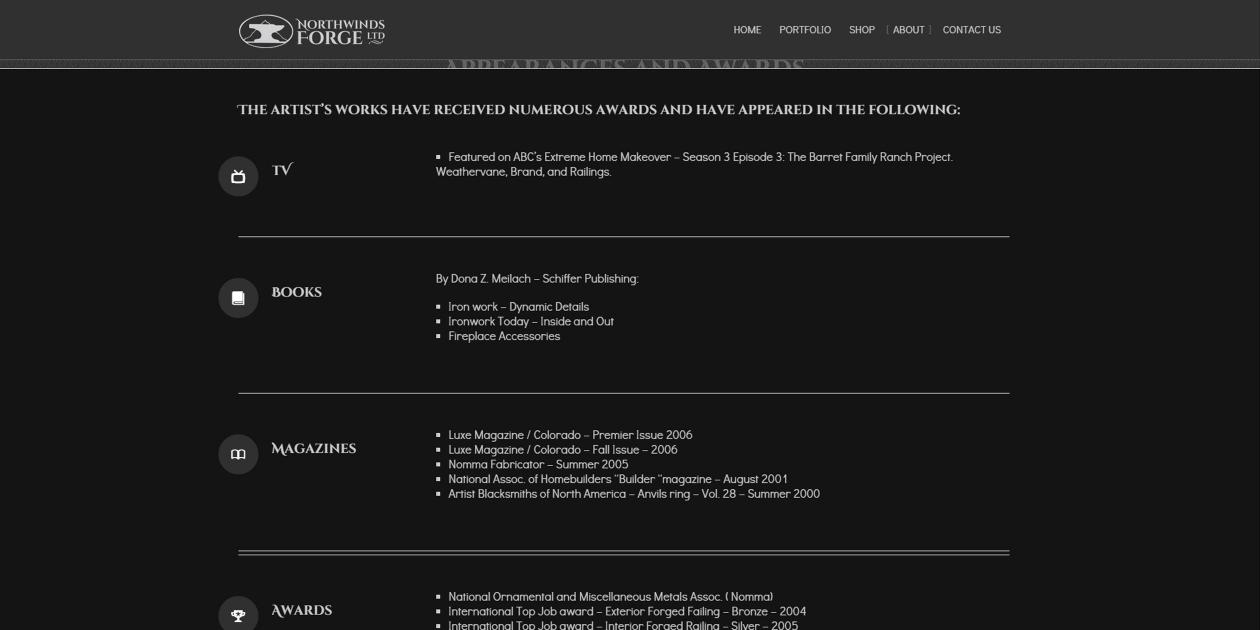The height and width of the screenshot is (630, 1260).
Task: Click the Builder magazine August 2001 entry
Action: (618, 479)
